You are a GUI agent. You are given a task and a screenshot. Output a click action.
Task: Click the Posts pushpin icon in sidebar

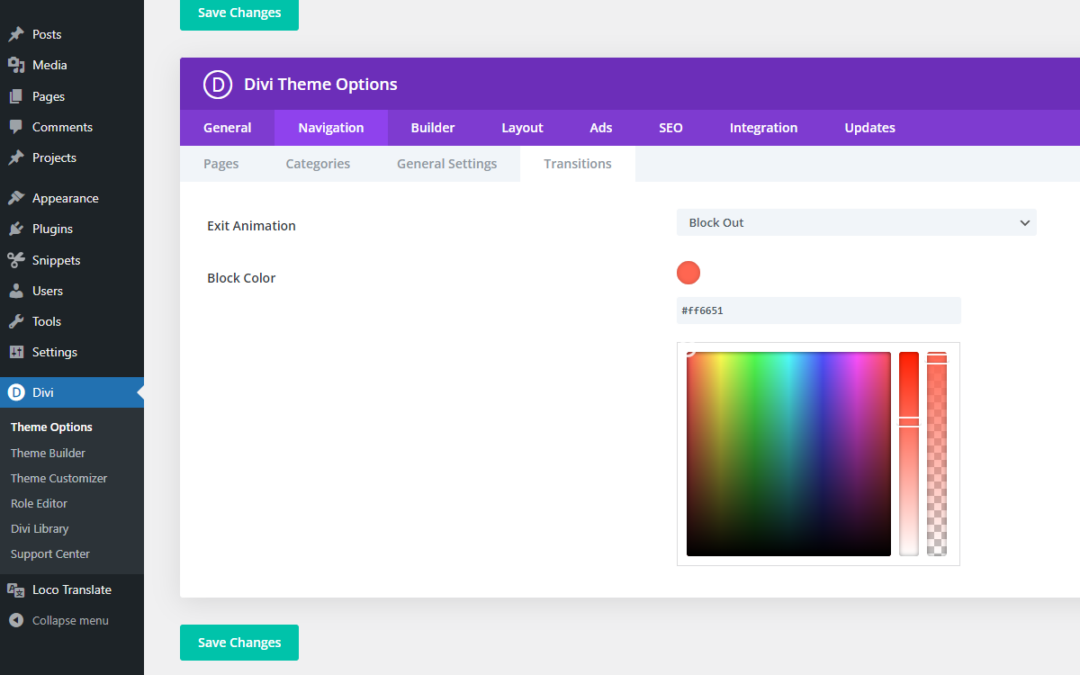point(16,34)
